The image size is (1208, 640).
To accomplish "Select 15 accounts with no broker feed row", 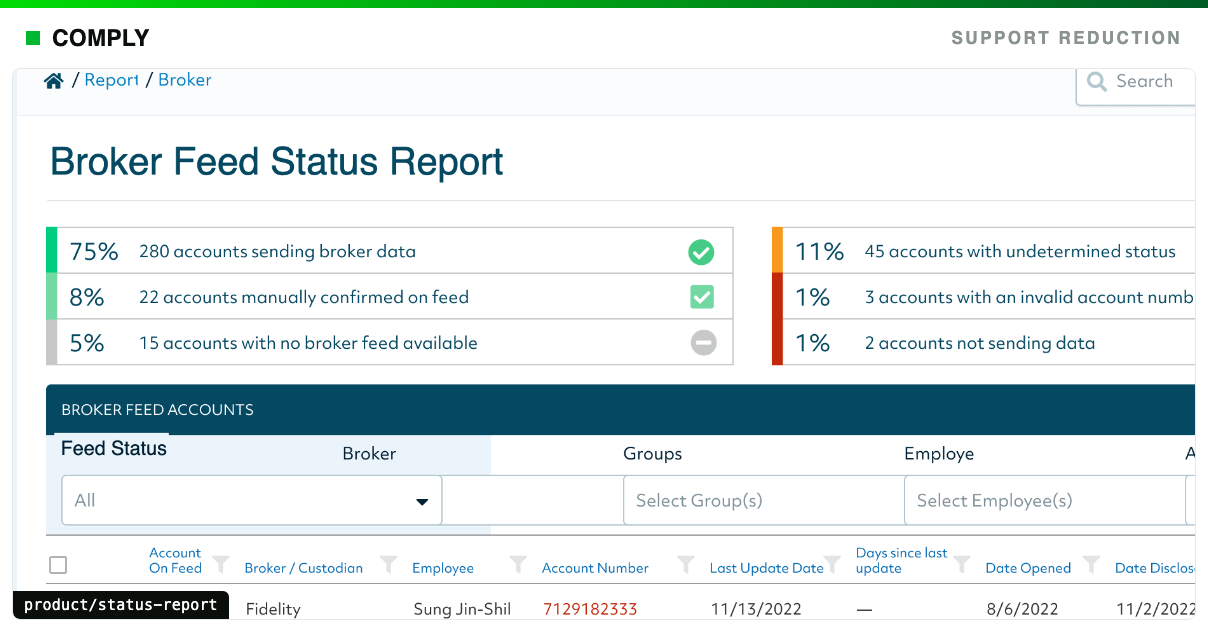I will (390, 343).
